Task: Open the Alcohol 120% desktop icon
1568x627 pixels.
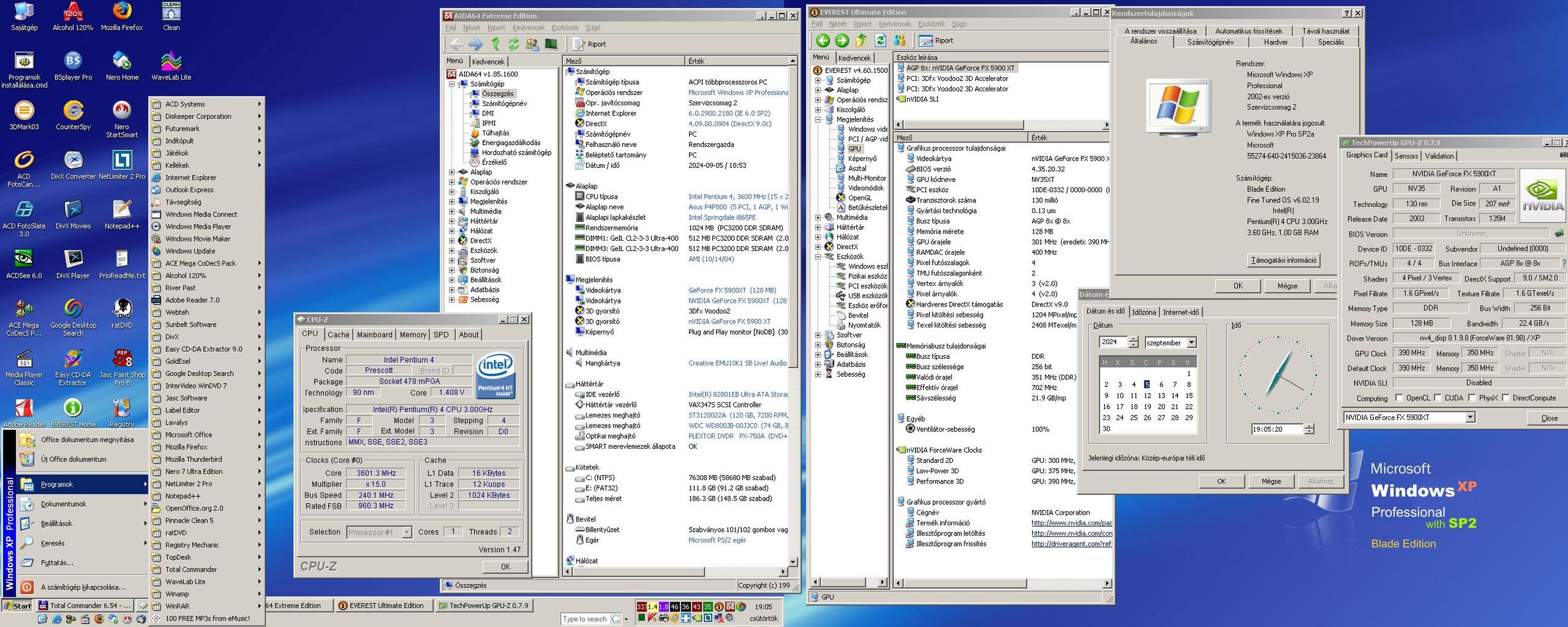Action: tap(73, 16)
